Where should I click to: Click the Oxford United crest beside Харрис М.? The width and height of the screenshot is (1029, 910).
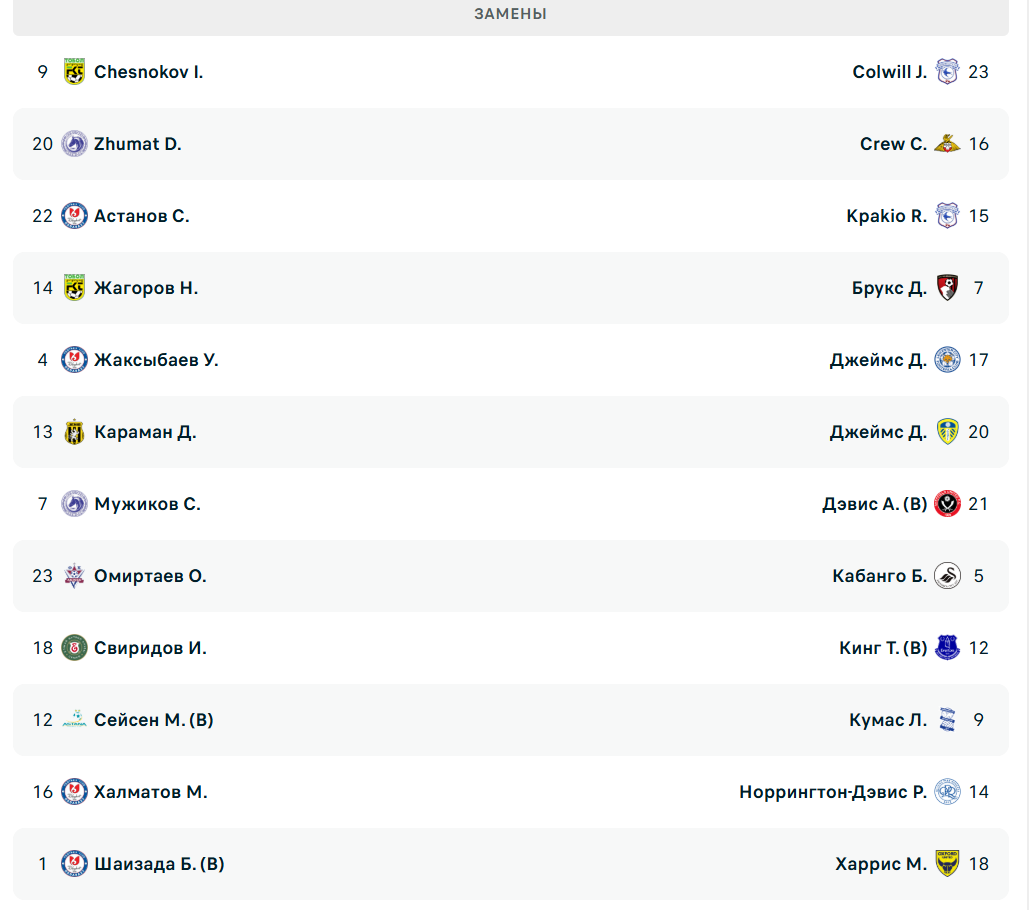(x=947, y=864)
